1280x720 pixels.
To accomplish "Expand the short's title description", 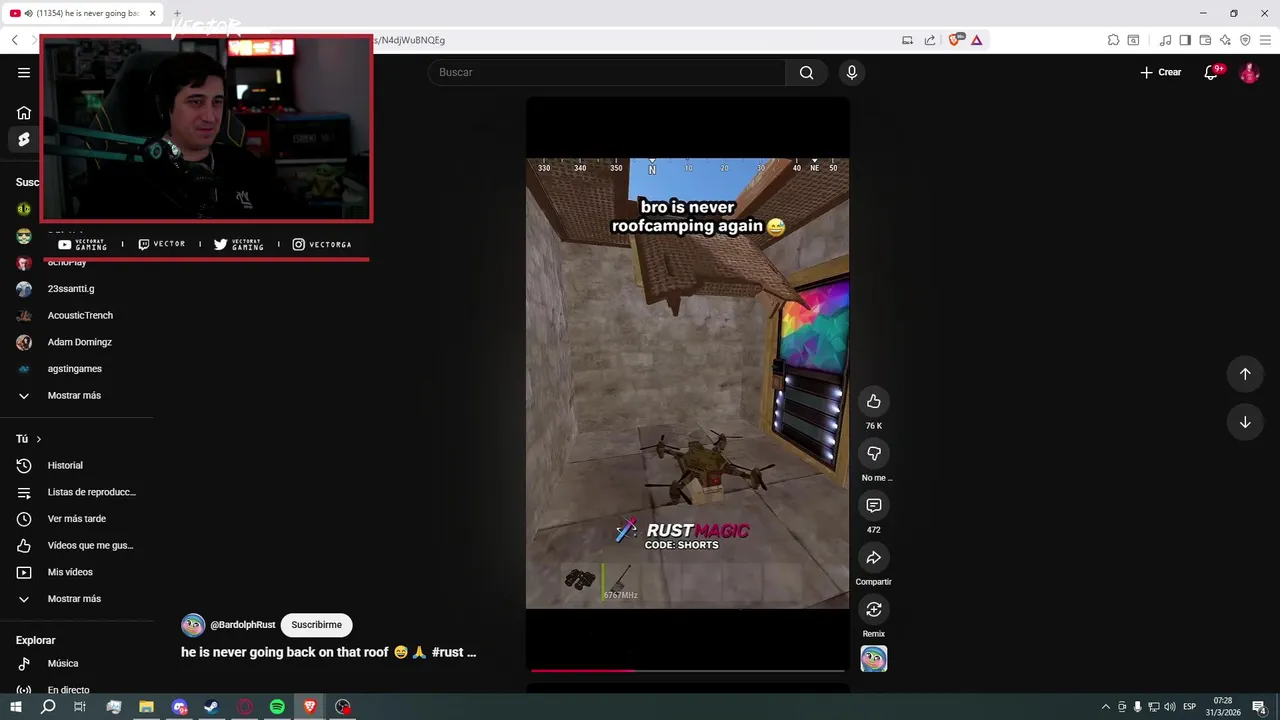I will 328,652.
